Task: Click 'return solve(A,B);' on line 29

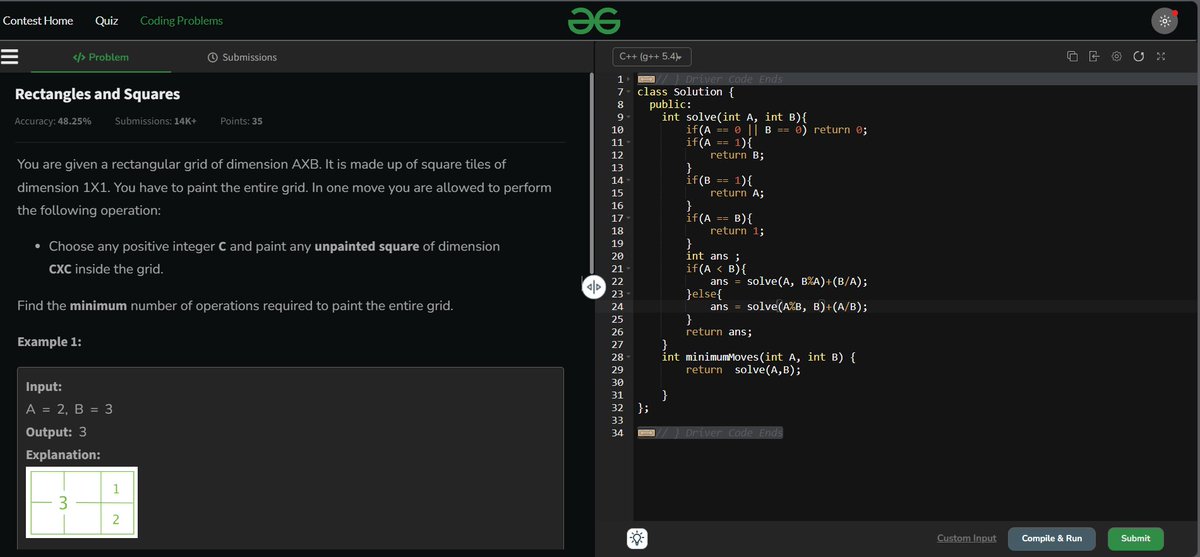Action: [x=743, y=370]
